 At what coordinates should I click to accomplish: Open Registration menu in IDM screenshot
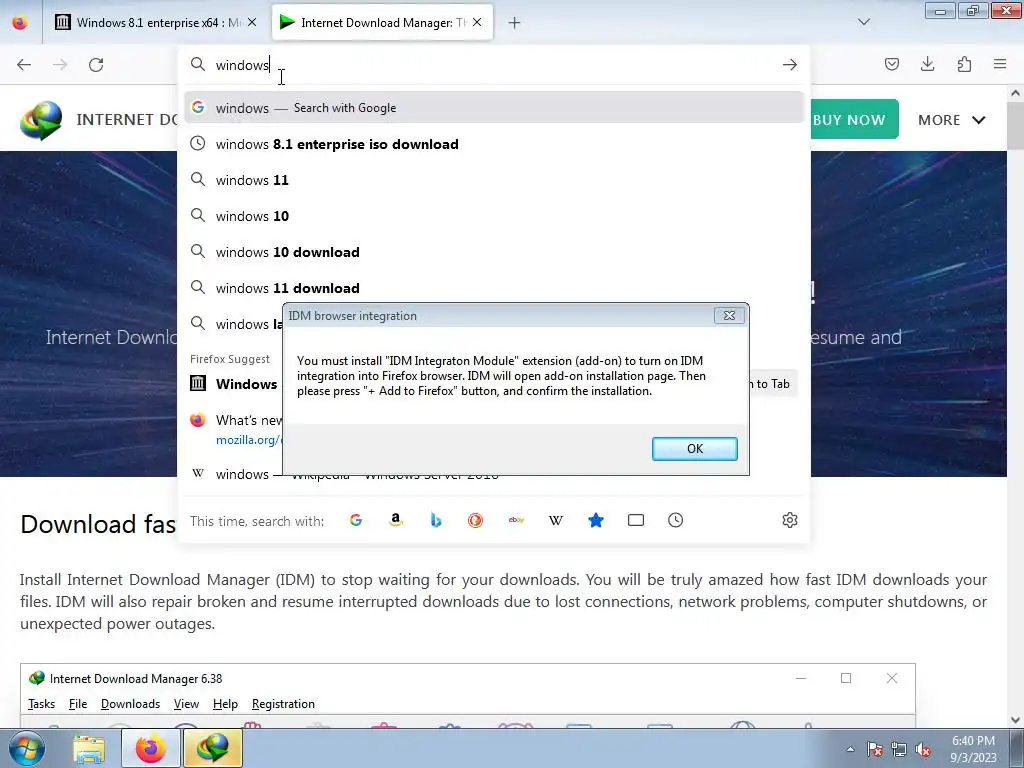pos(283,704)
